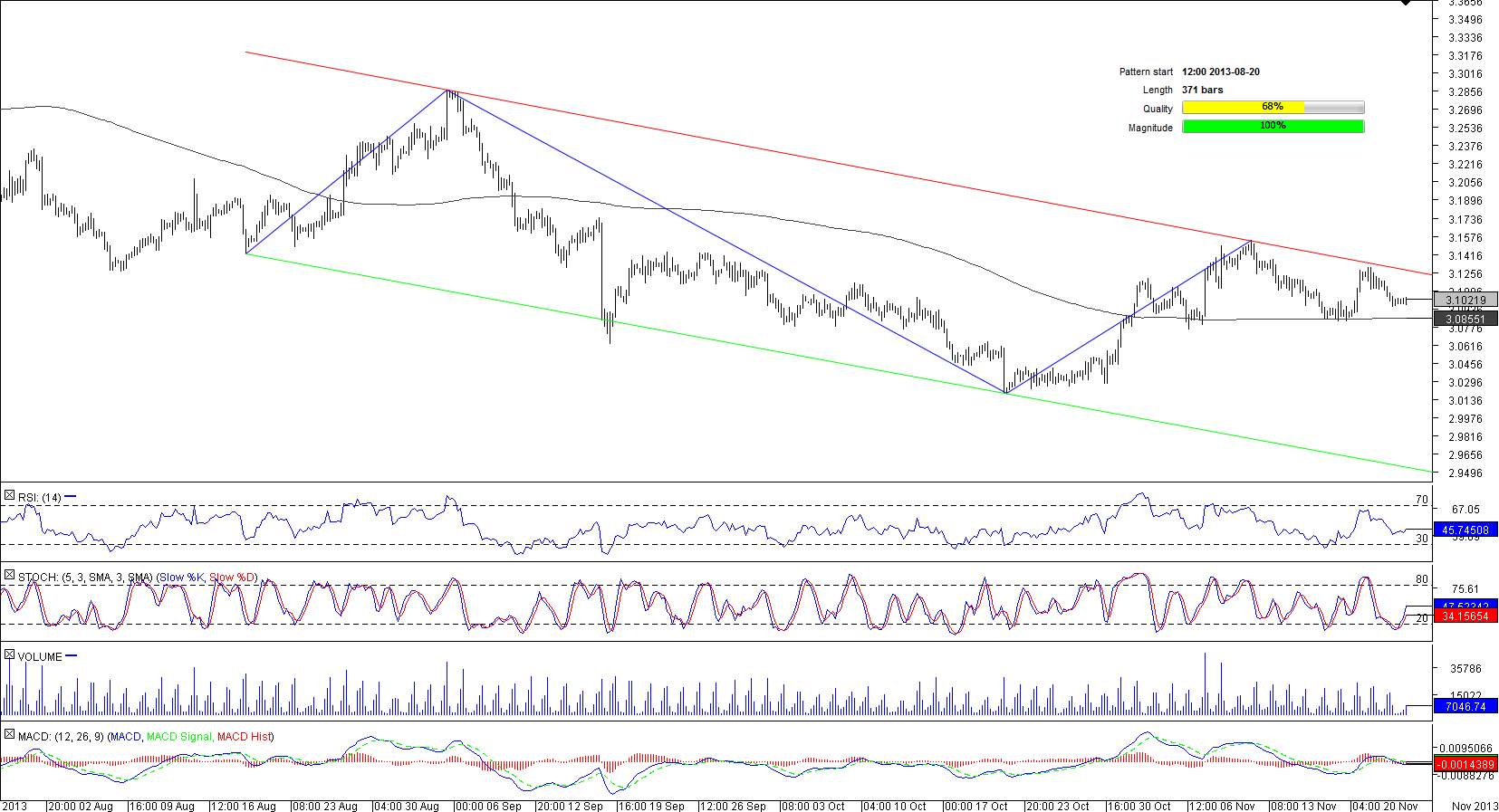Click the 20:00 02 Aug date label

point(81,806)
